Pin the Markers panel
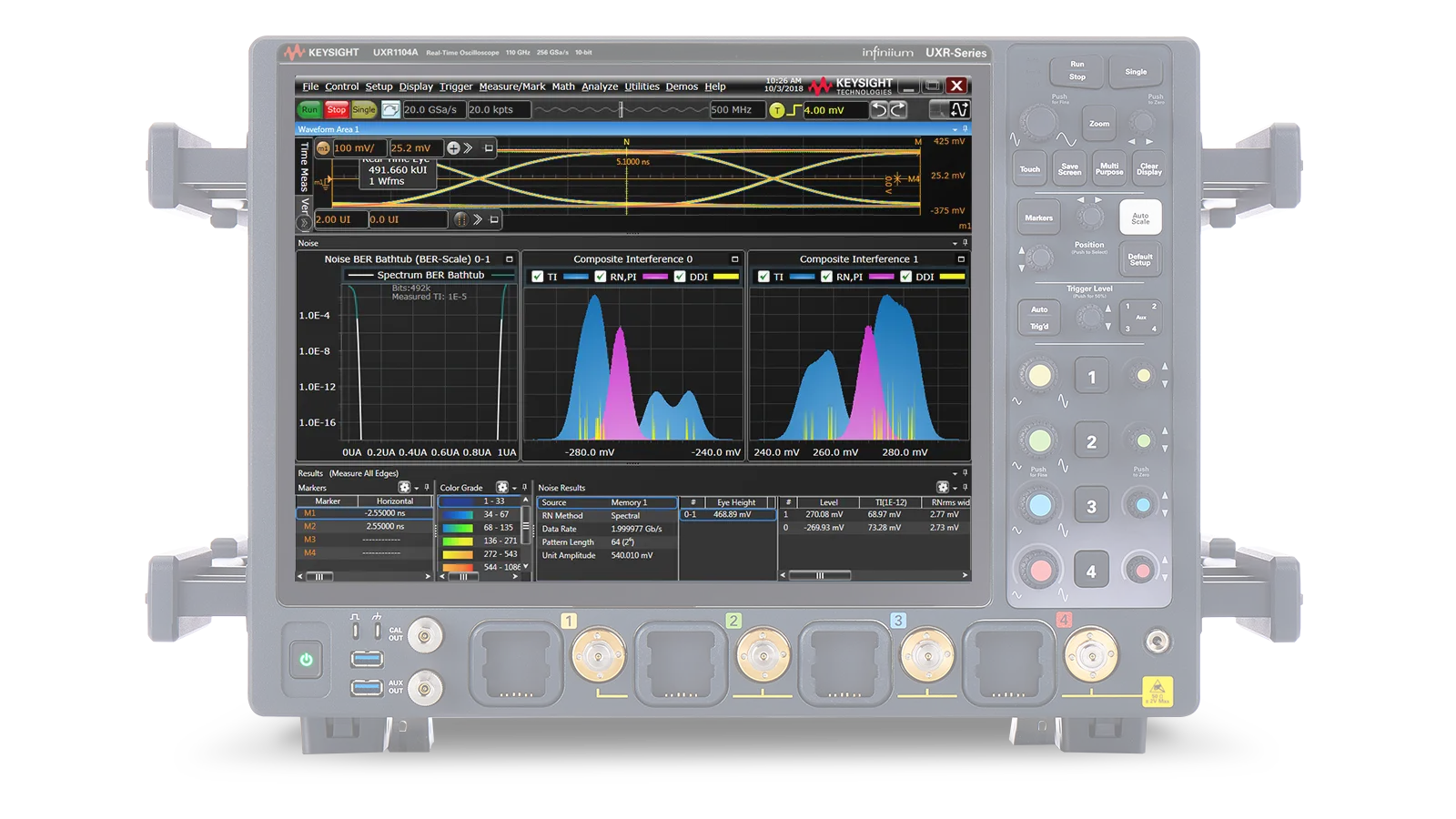1456x819 pixels. (x=426, y=488)
